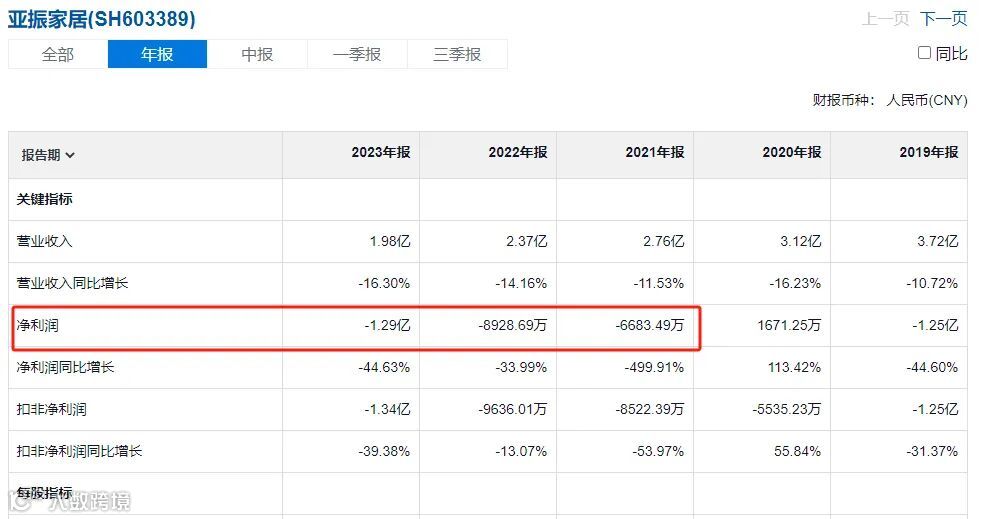Click the -8522.39万 value

click(650, 409)
